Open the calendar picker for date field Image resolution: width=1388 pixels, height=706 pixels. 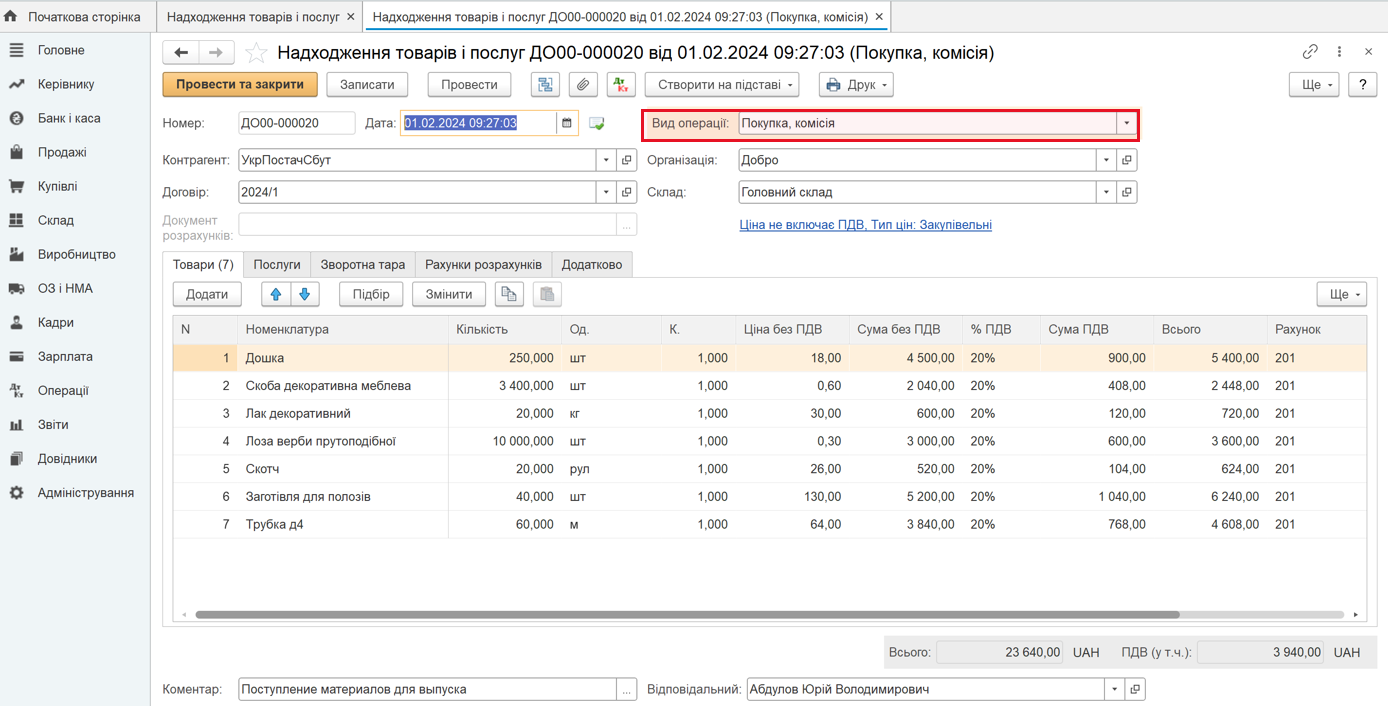567,123
